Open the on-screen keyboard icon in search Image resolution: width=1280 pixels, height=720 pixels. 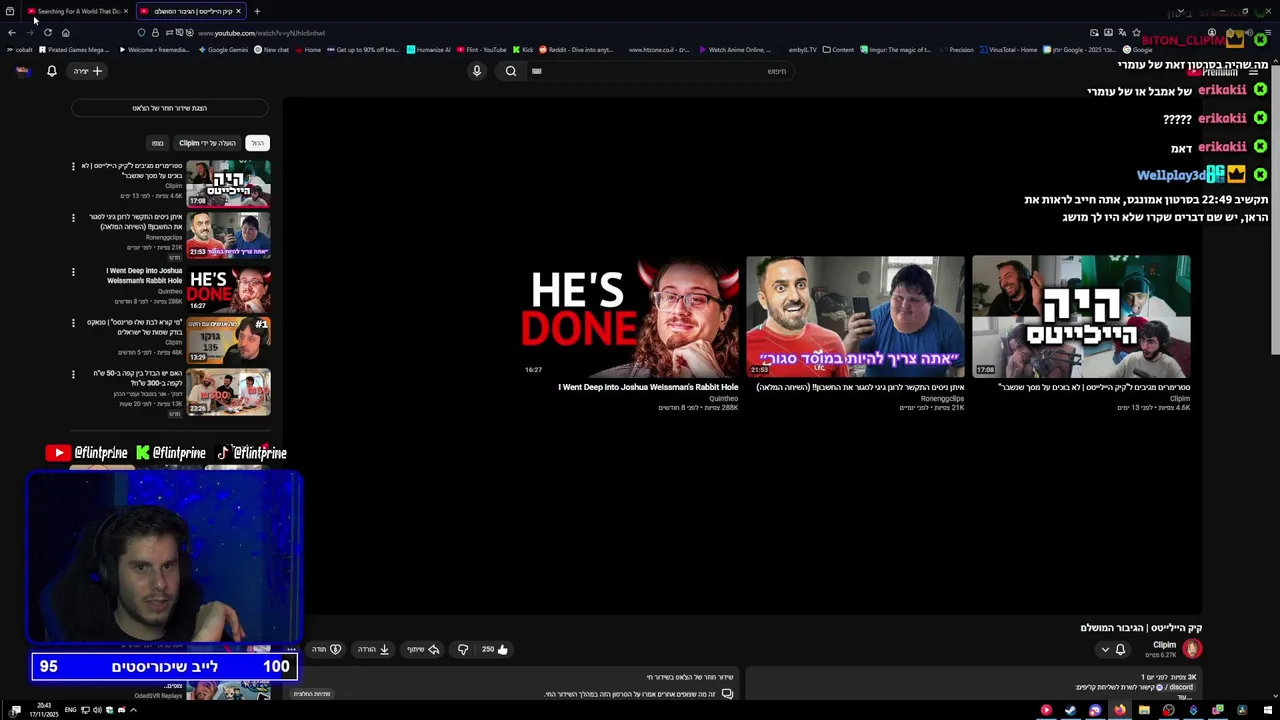pyautogui.click(x=537, y=71)
